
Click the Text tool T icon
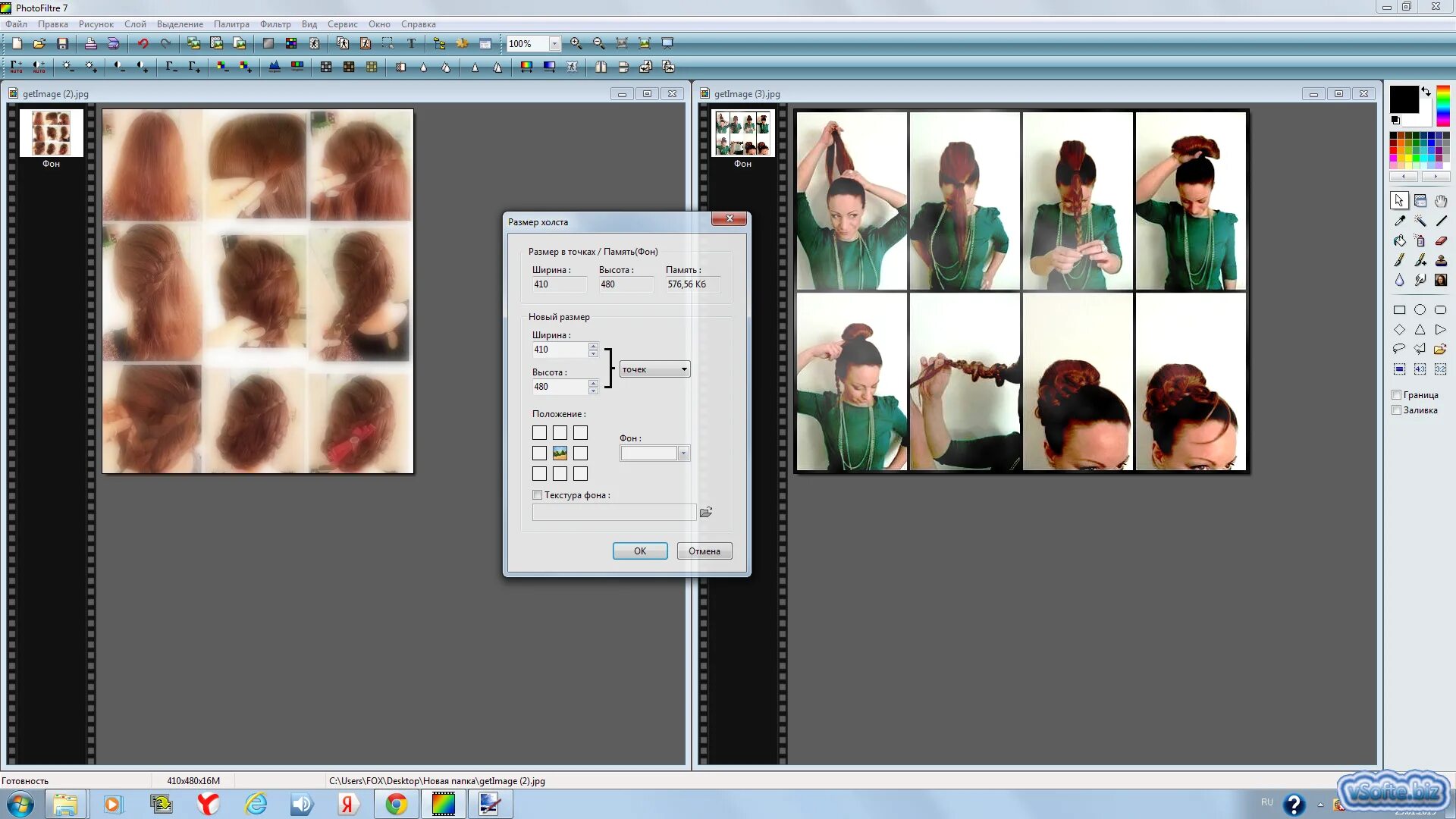pyautogui.click(x=411, y=44)
